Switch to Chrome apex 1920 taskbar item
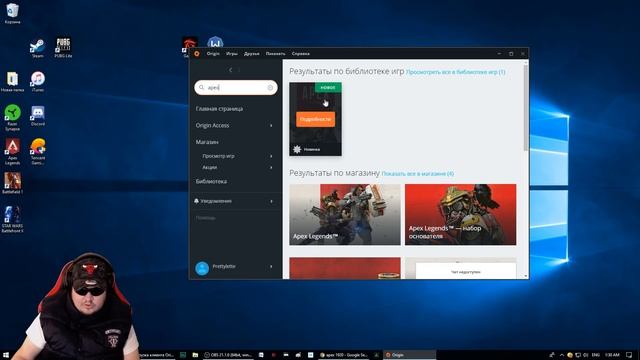 [x=344, y=355]
